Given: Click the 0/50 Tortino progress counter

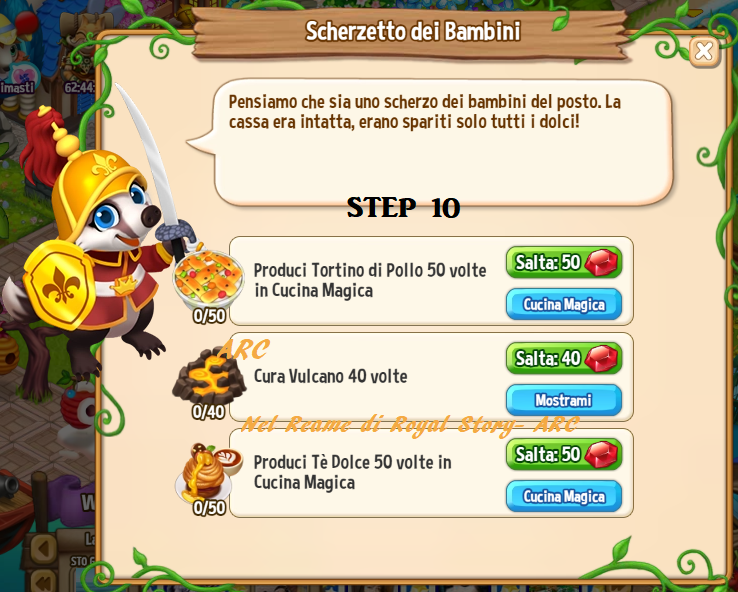Looking at the screenshot, I should click(209, 316).
